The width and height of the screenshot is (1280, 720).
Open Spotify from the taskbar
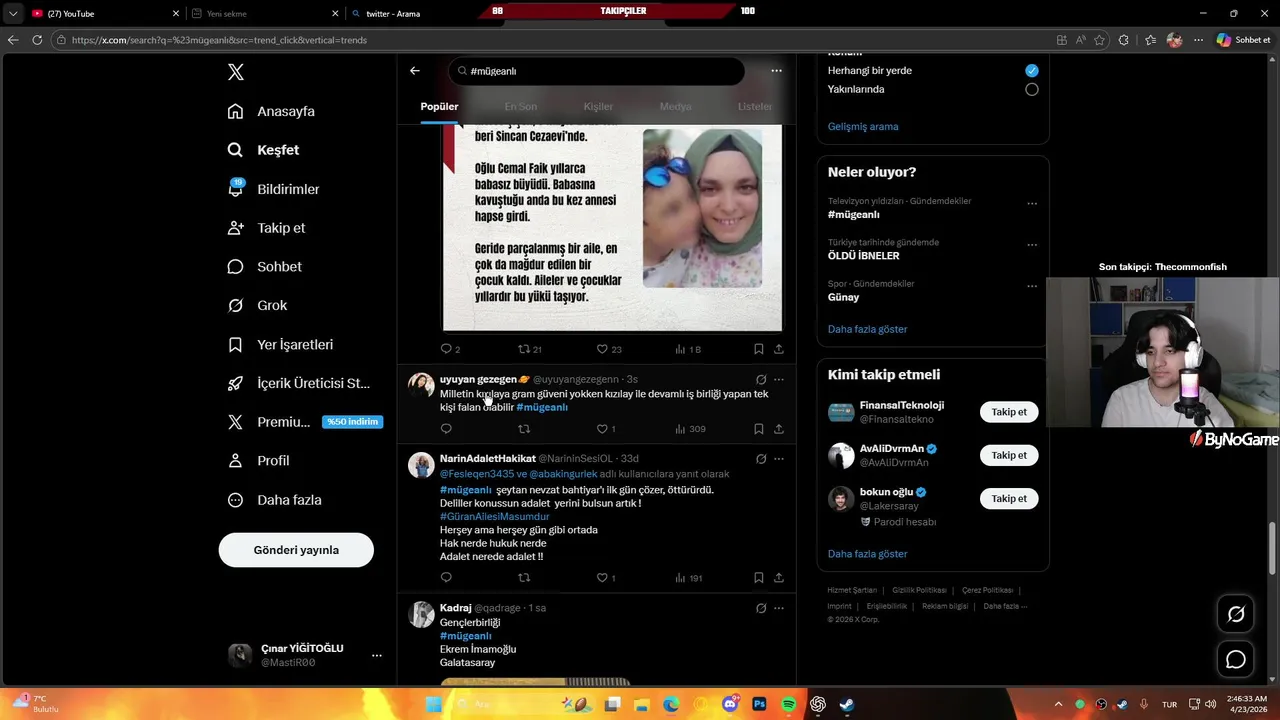pyautogui.click(x=788, y=704)
